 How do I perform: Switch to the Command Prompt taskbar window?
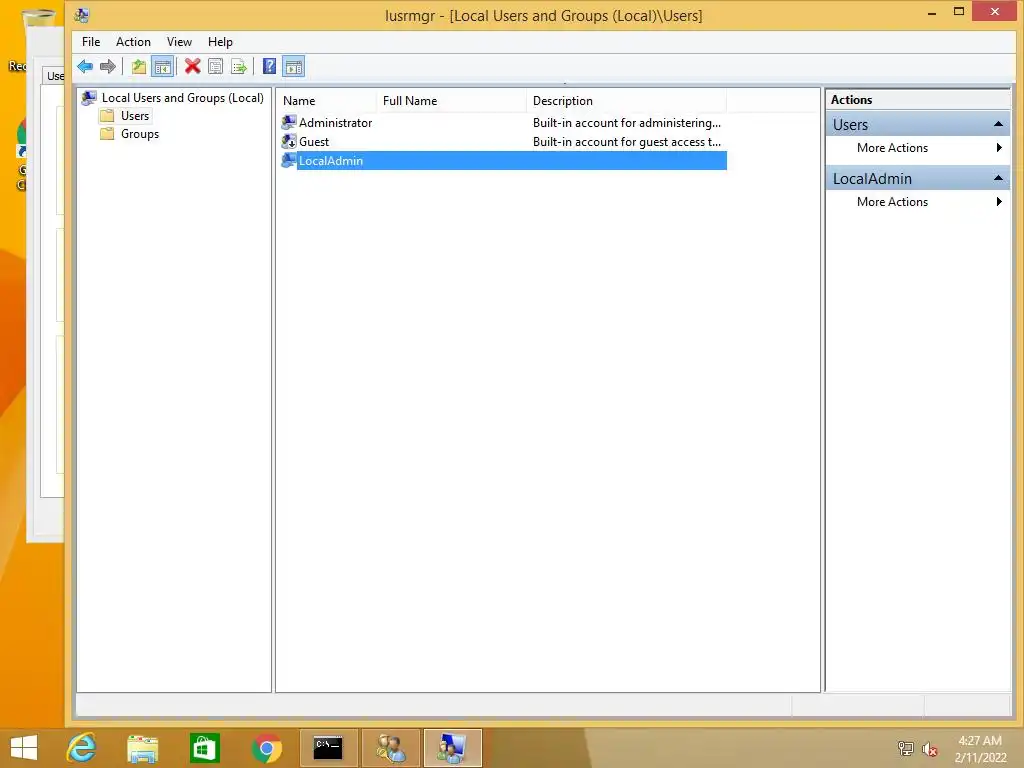point(328,748)
